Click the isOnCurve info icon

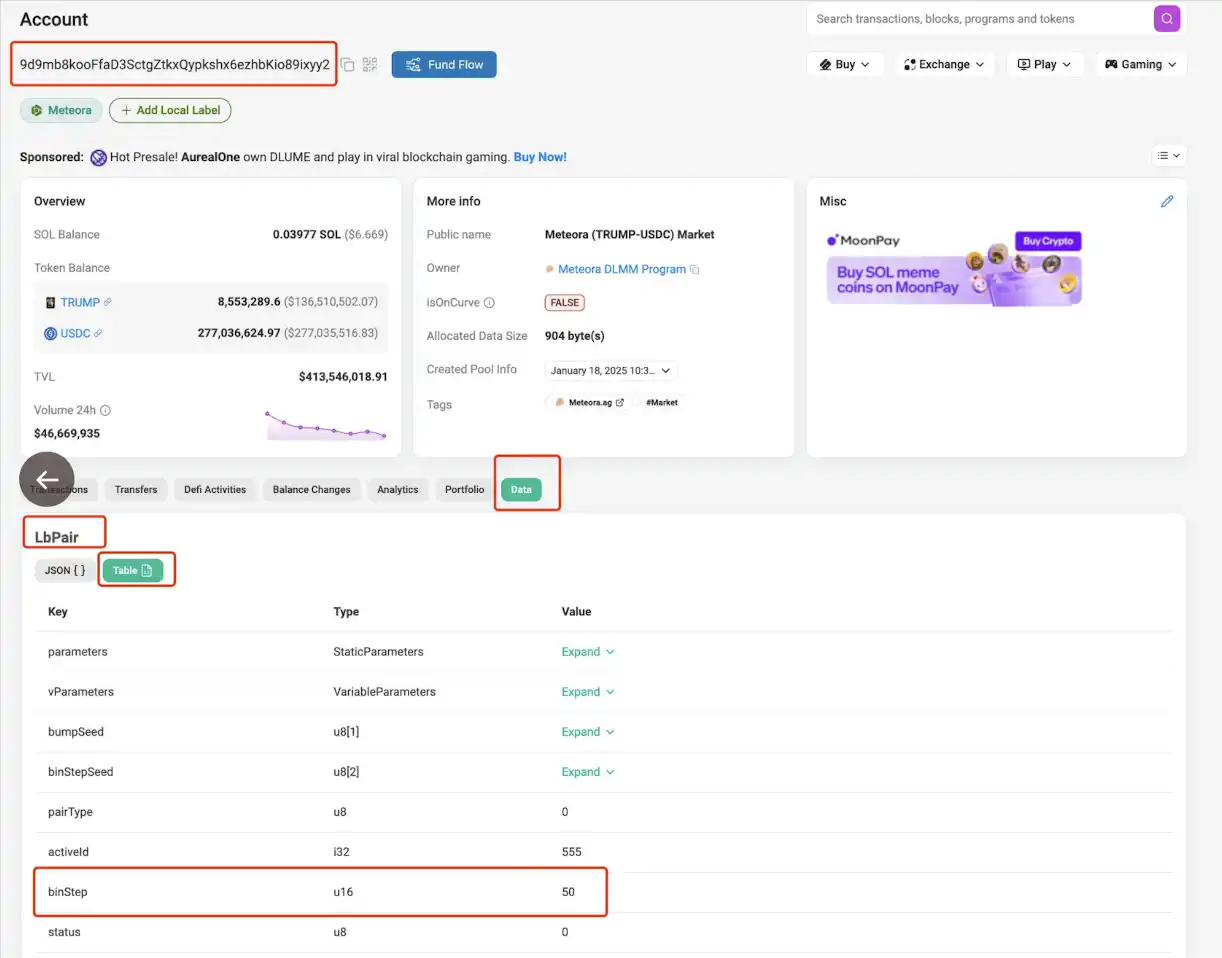click(489, 302)
